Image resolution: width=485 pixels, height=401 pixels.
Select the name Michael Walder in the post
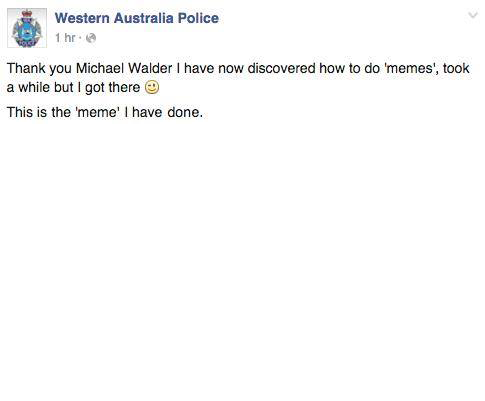[x=124, y=68]
